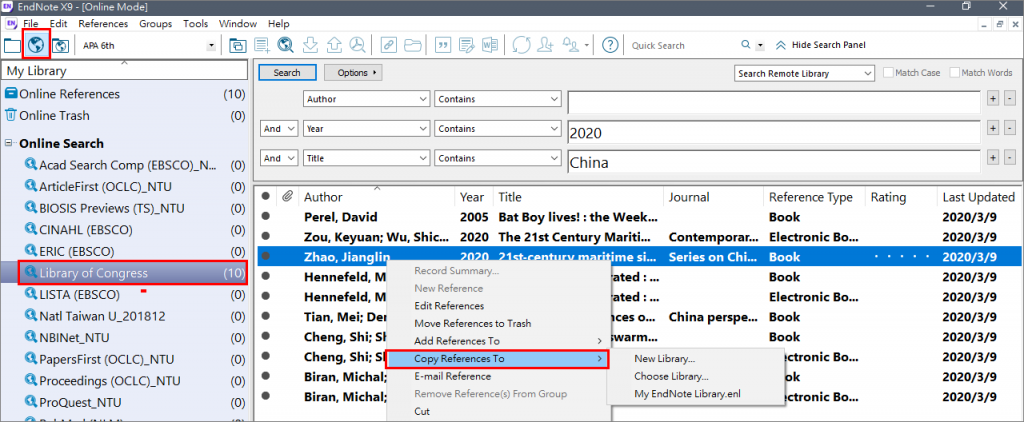Click Hide Search Panel
This screenshot has width=1024, height=422.
pyautogui.click(x=829, y=45)
